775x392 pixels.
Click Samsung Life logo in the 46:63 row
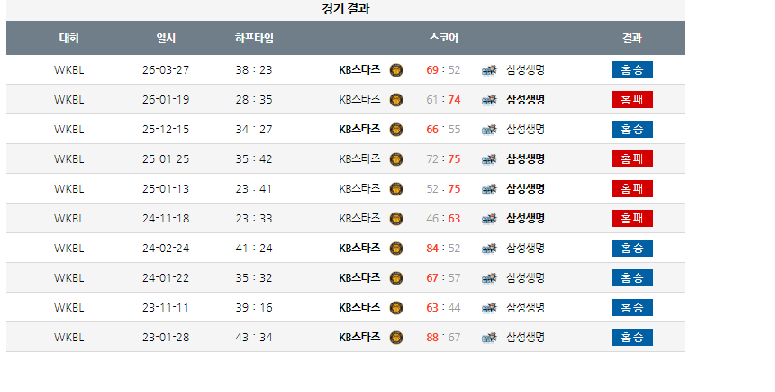(x=489, y=219)
